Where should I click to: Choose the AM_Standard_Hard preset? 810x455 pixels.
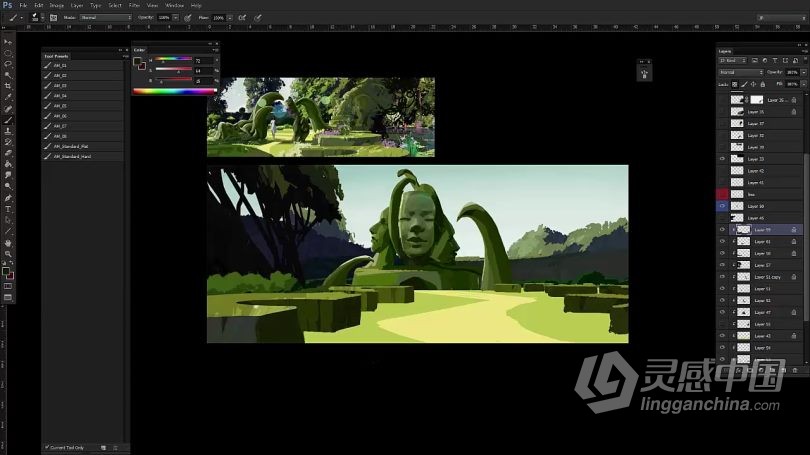pos(83,156)
